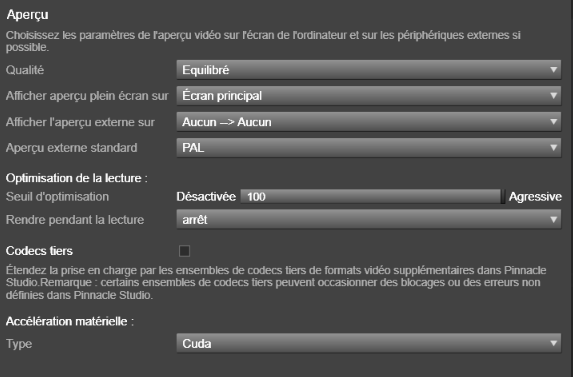Viewport: 573px width, 377px height.
Task: Click the Qualité setting label
Action: [25, 70]
